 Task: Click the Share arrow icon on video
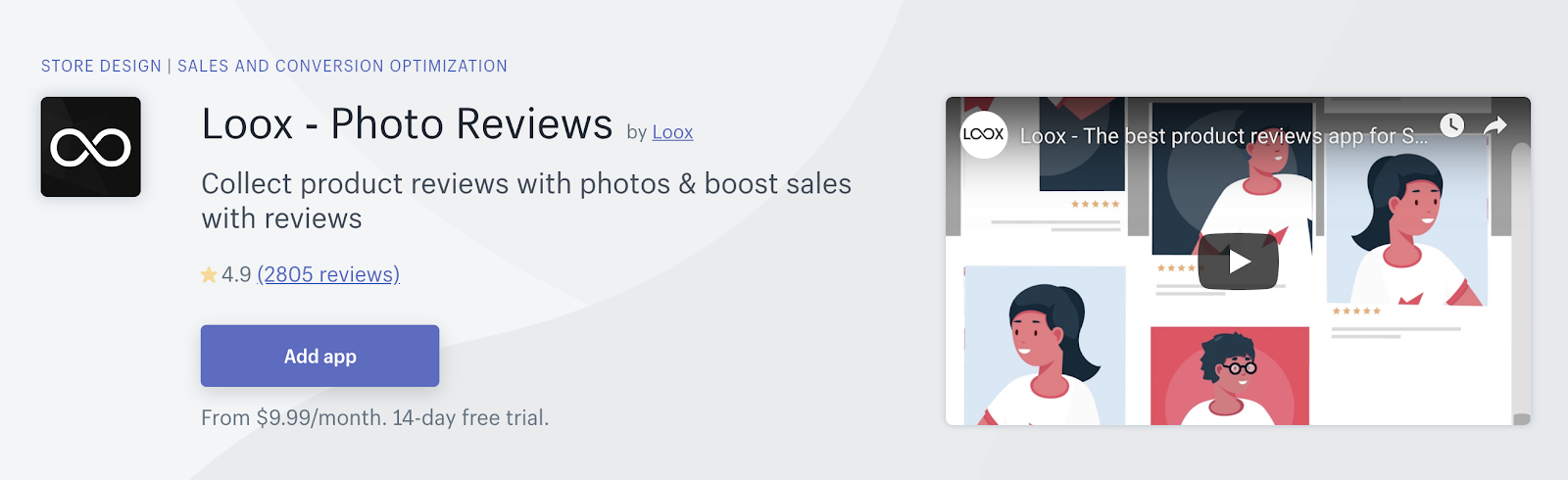point(1494,125)
